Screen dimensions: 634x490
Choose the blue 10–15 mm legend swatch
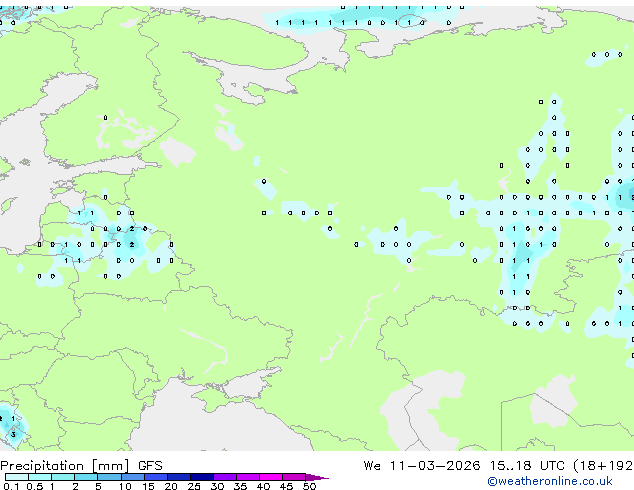tap(133, 477)
